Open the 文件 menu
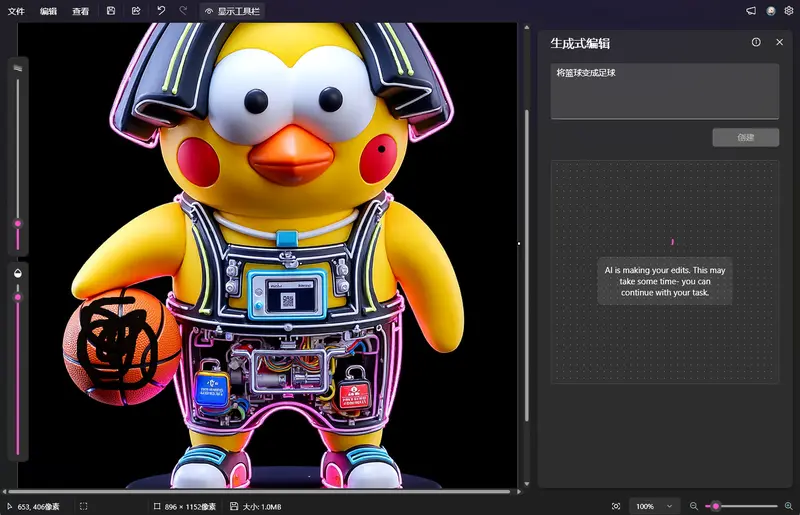The width and height of the screenshot is (800, 515). [16, 11]
